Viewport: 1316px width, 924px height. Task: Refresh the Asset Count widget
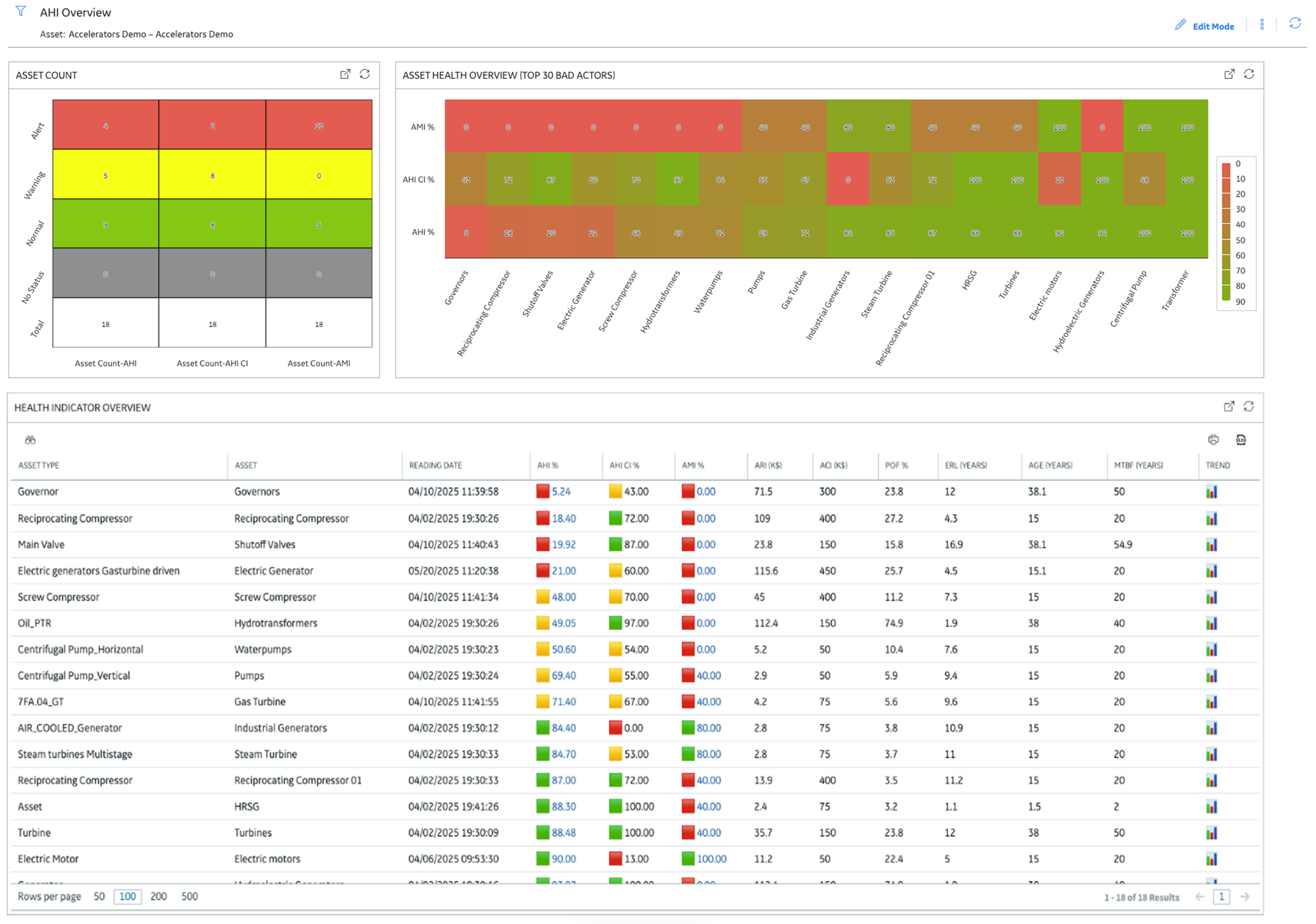(x=365, y=74)
